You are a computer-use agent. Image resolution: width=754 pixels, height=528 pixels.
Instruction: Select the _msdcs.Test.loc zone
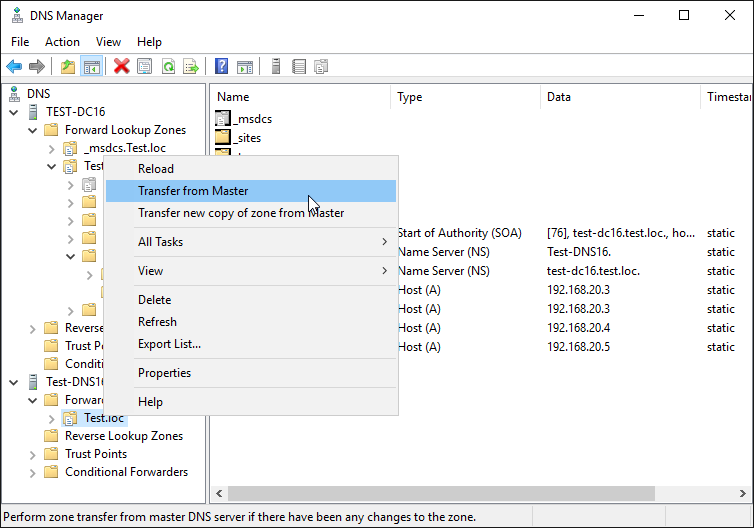[x=125, y=148]
